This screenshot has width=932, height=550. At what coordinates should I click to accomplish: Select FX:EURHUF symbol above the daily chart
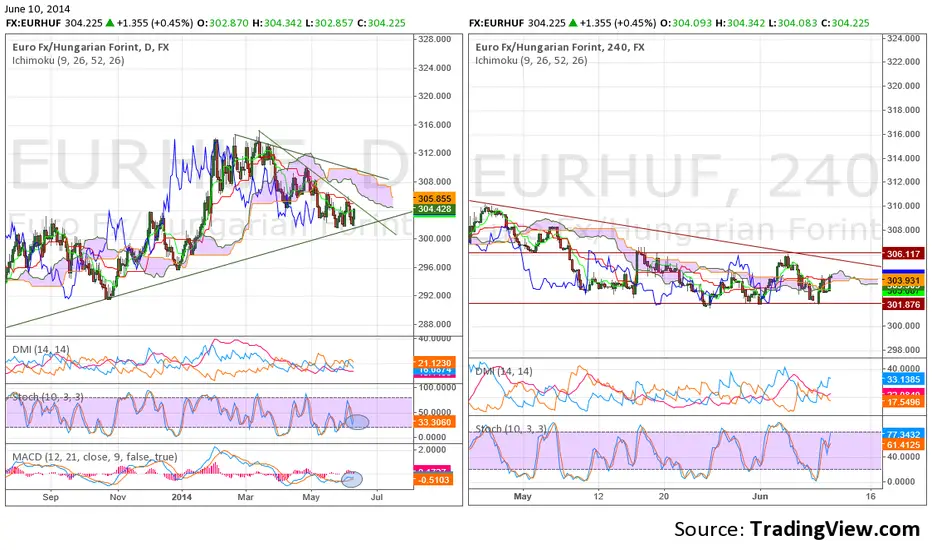tap(33, 23)
